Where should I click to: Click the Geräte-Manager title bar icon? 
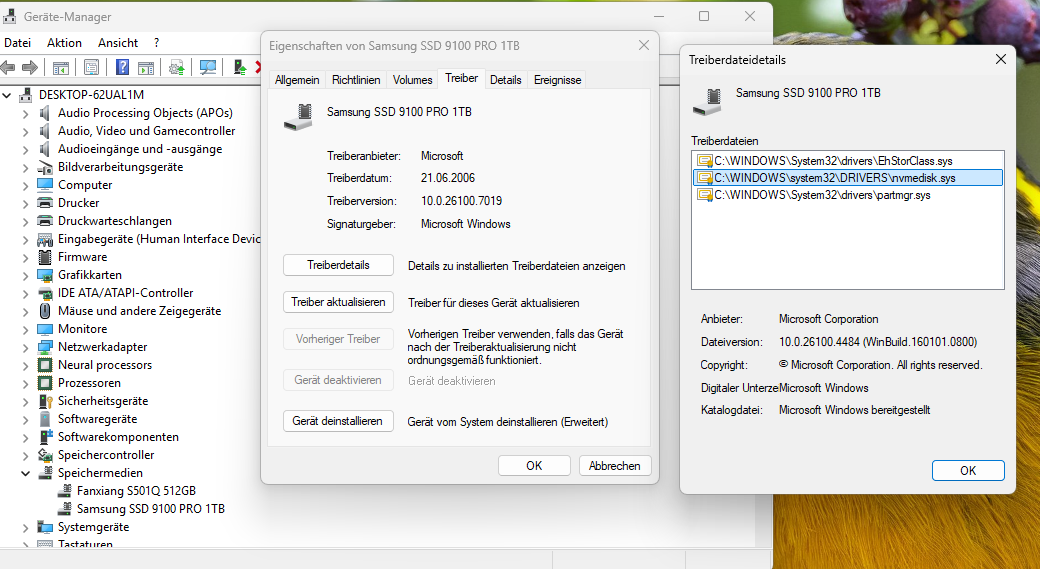(x=9, y=16)
